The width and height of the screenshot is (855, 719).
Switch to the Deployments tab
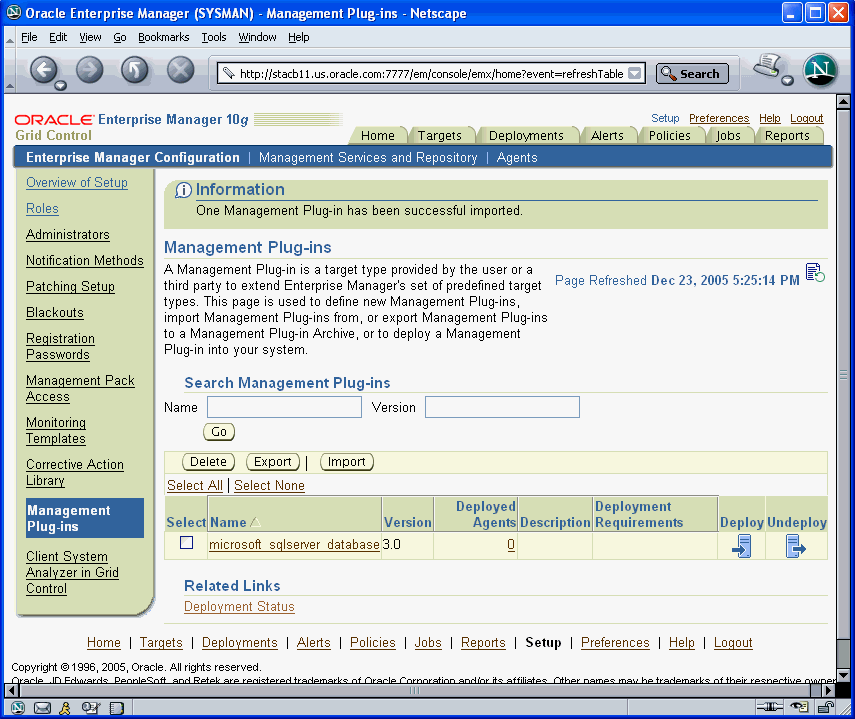[x=526, y=136]
